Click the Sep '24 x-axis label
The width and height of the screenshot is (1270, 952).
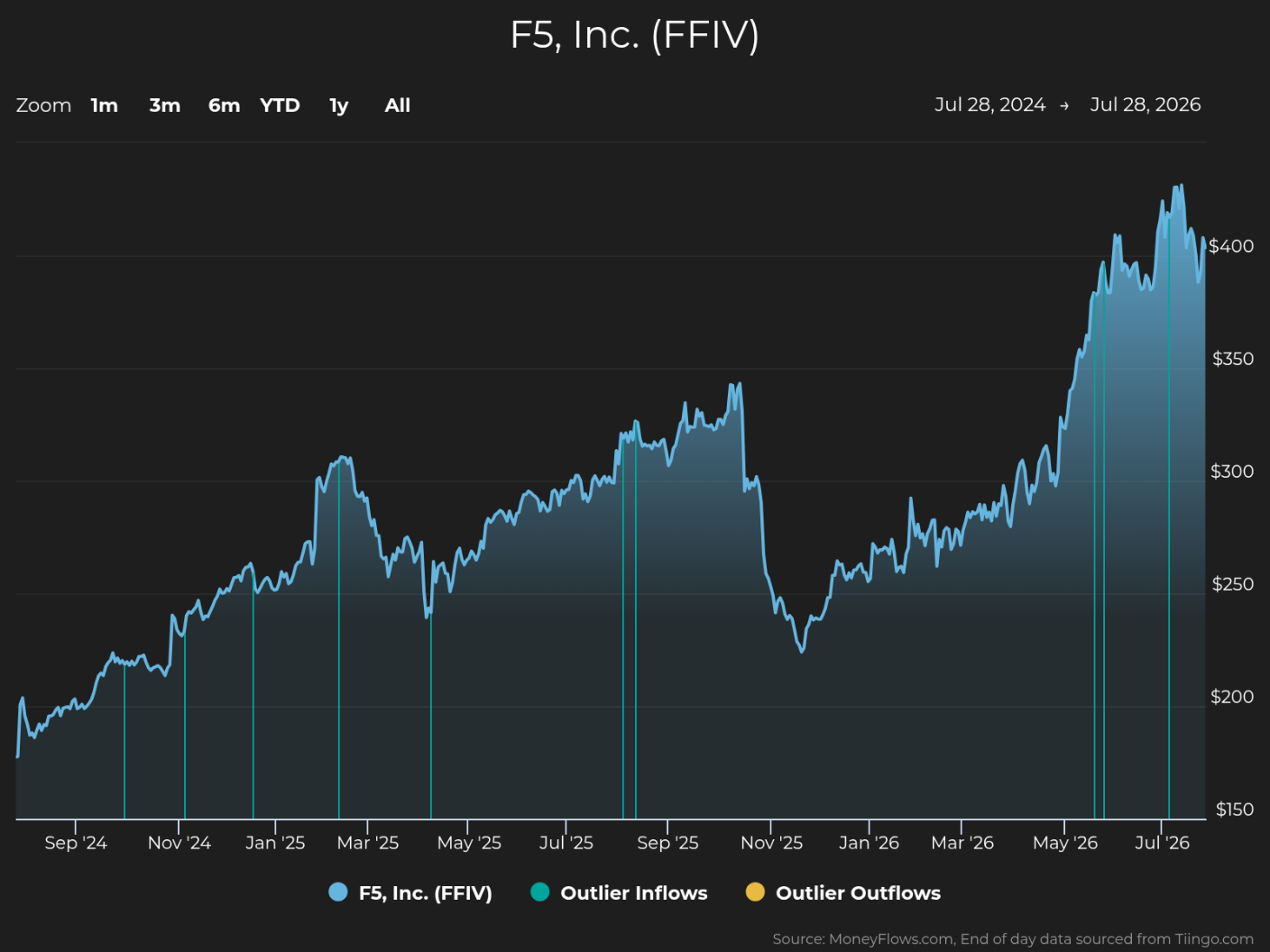76,843
